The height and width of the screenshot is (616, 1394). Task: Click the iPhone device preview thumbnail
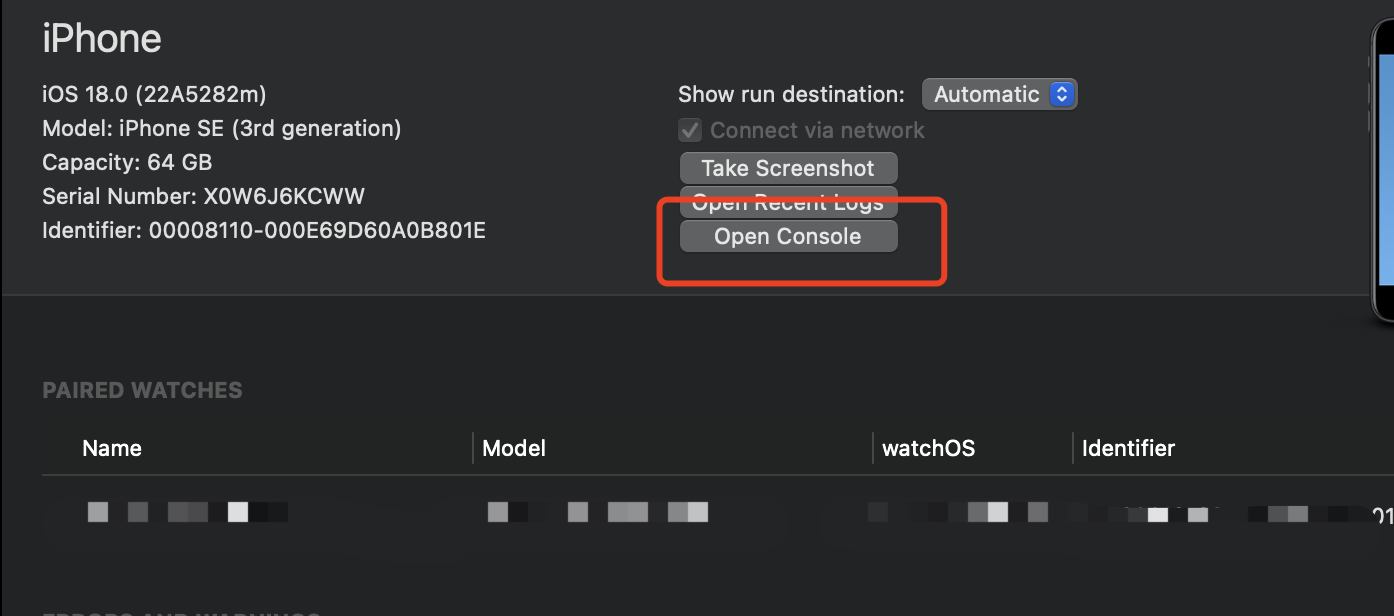coord(1383,170)
